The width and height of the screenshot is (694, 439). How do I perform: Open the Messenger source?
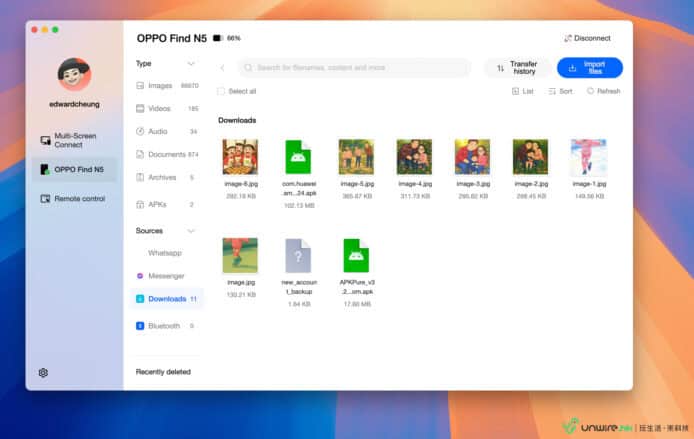tap(167, 276)
